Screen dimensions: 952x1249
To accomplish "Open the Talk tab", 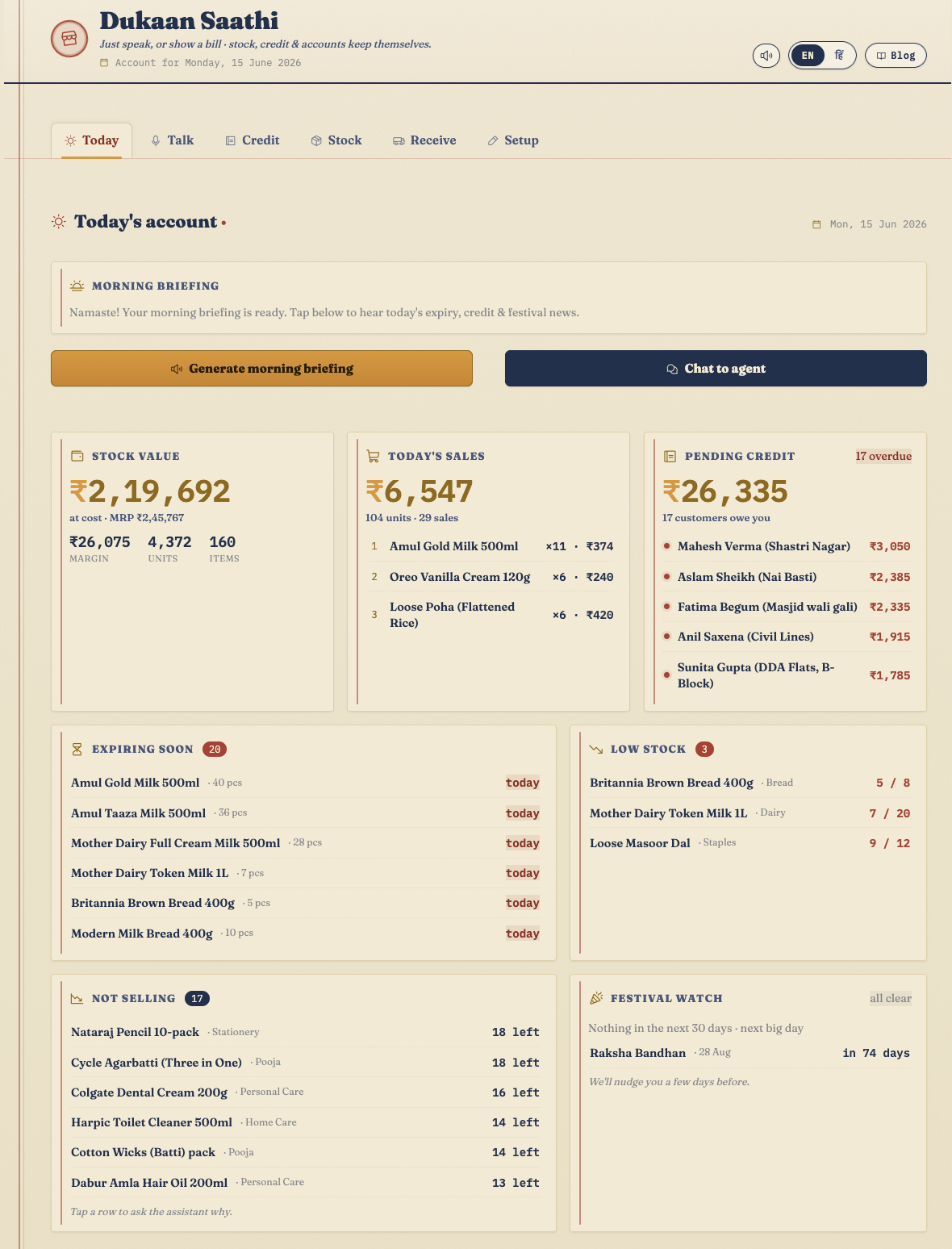I will click(173, 140).
